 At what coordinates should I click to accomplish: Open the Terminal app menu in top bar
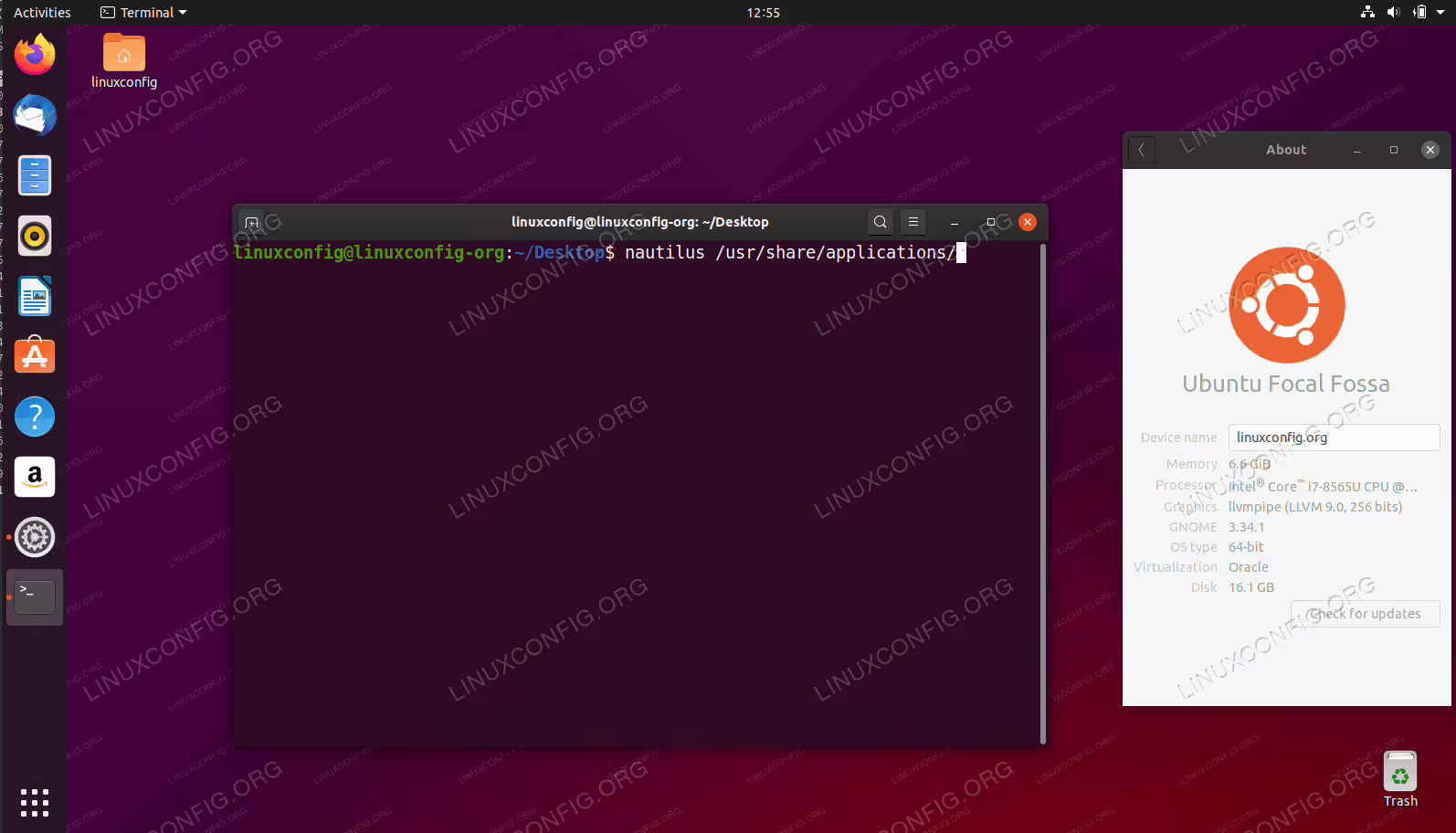tap(143, 13)
